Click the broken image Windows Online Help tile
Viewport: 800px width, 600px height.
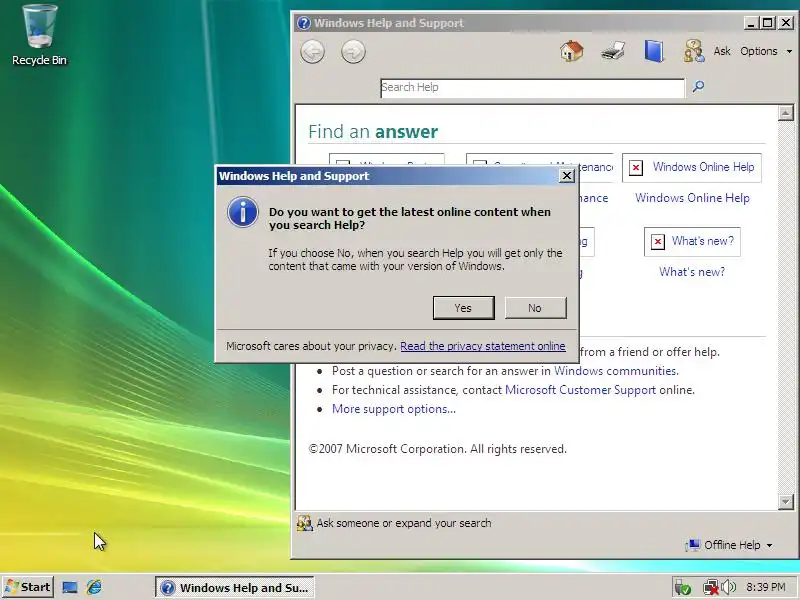tap(692, 167)
